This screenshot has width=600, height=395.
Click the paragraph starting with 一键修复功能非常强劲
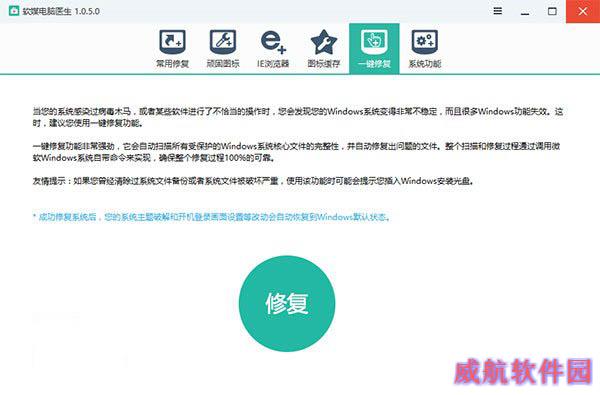[x=297, y=152]
